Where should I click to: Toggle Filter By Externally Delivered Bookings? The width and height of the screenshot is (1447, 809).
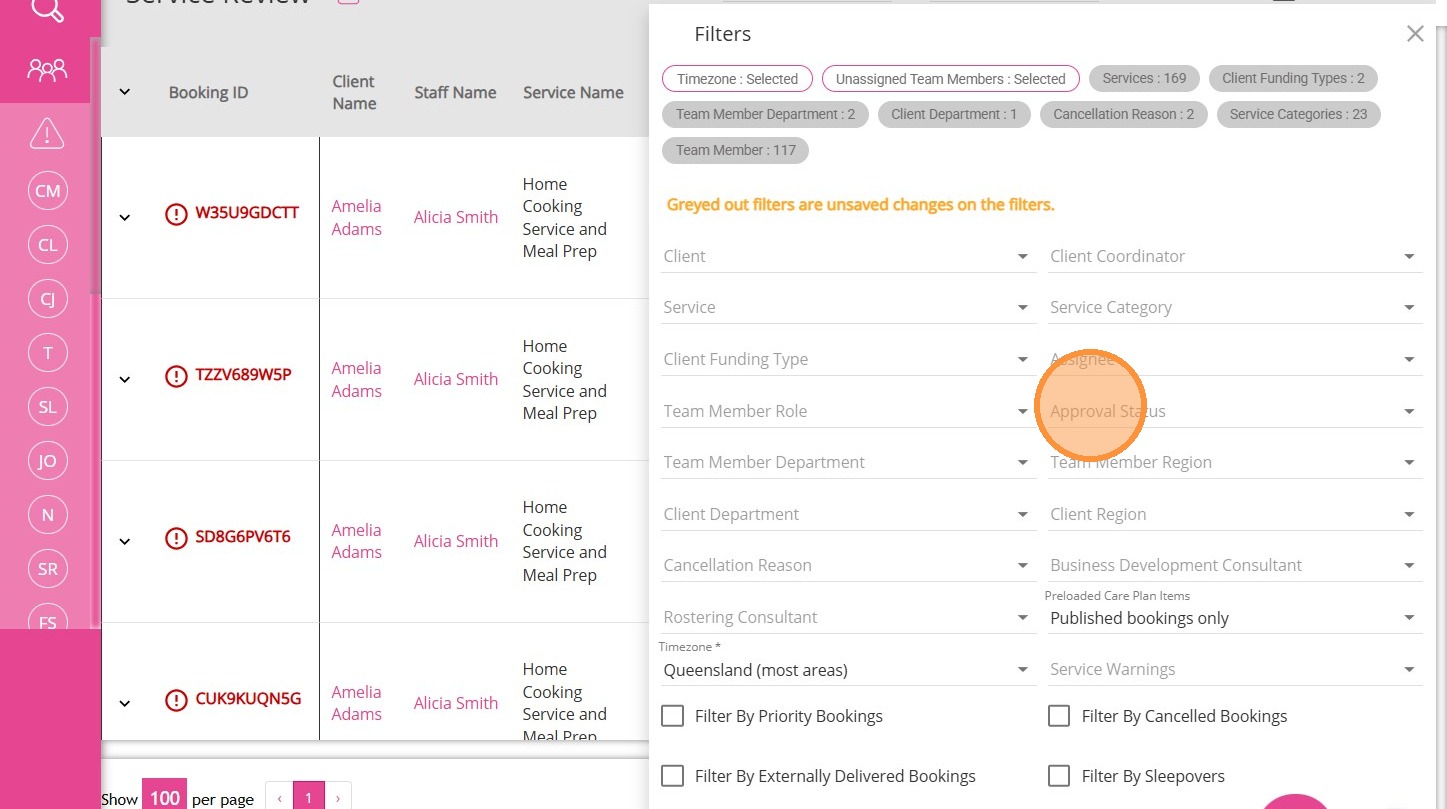click(x=673, y=776)
